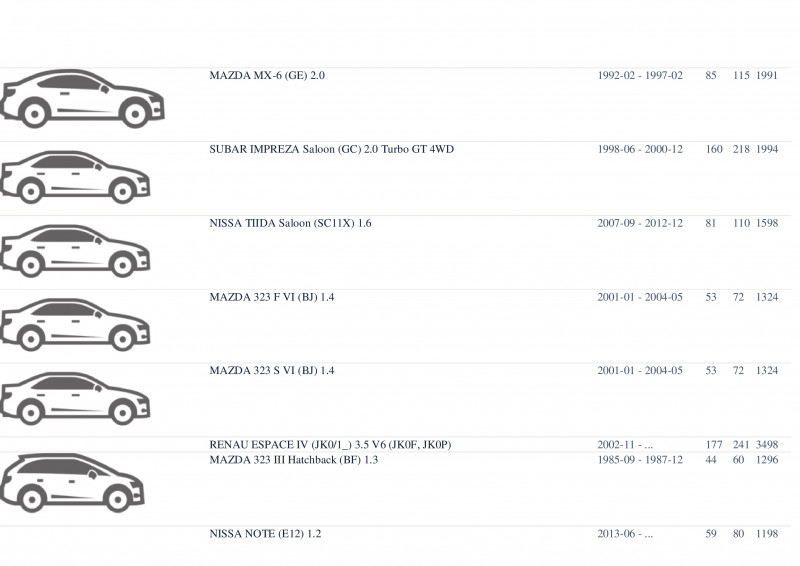Viewport: 800px width, 566px height.
Task: Click the Mazda 323 S VI car icon
Action: coord(75,399)
